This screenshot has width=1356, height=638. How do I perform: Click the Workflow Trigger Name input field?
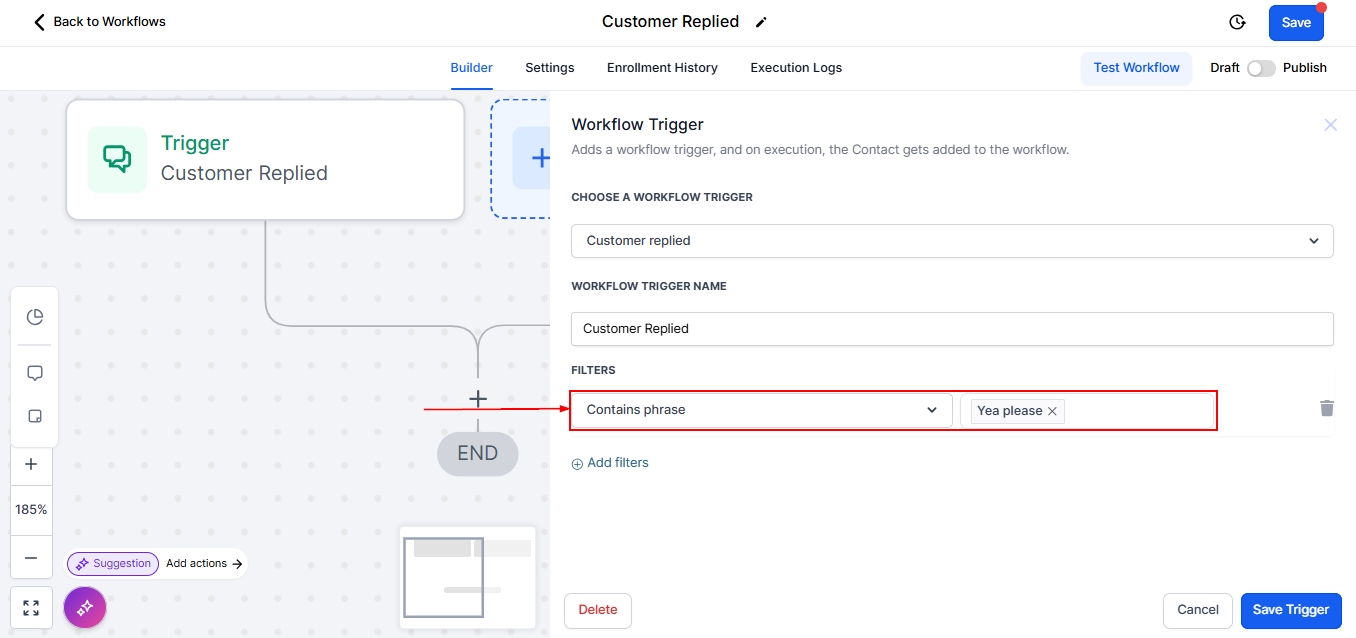(x=951, y=328)
